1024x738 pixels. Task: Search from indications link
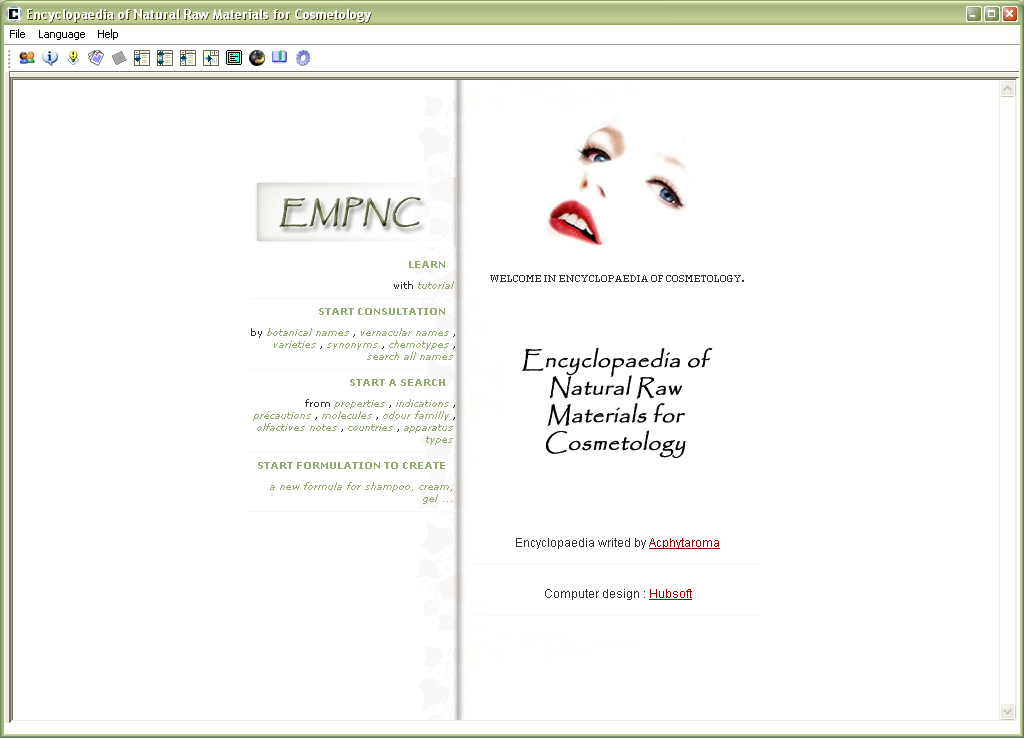point(422,404)
